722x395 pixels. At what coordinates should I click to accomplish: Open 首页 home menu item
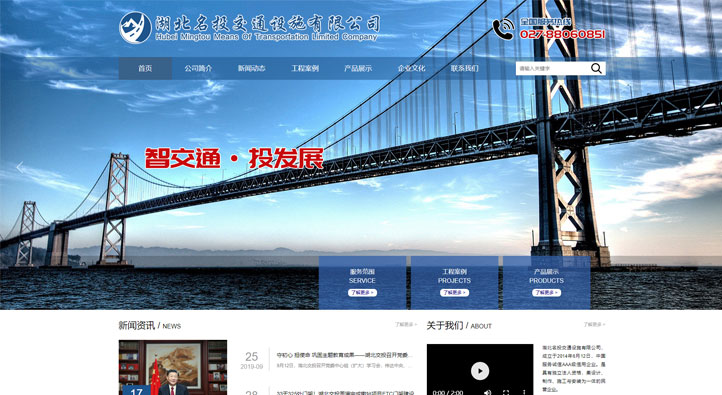tap(145, 68)
